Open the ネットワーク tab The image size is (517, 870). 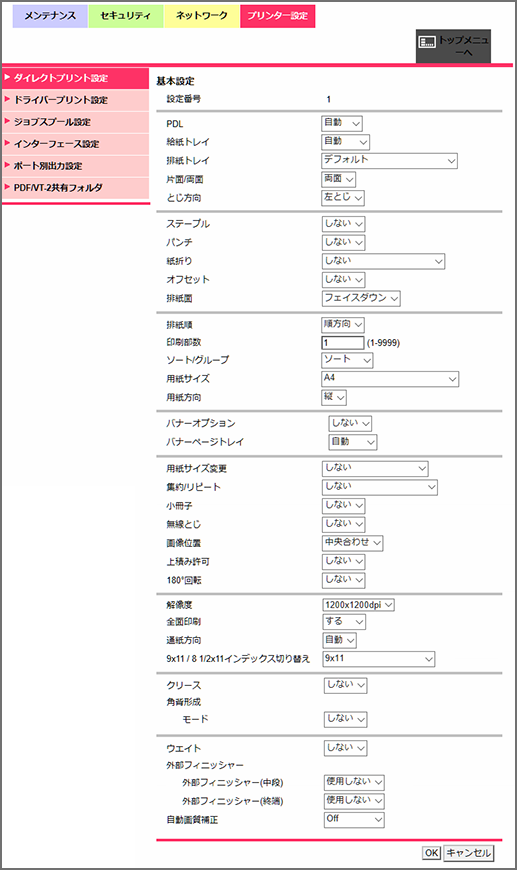click(x=201, y=16)
